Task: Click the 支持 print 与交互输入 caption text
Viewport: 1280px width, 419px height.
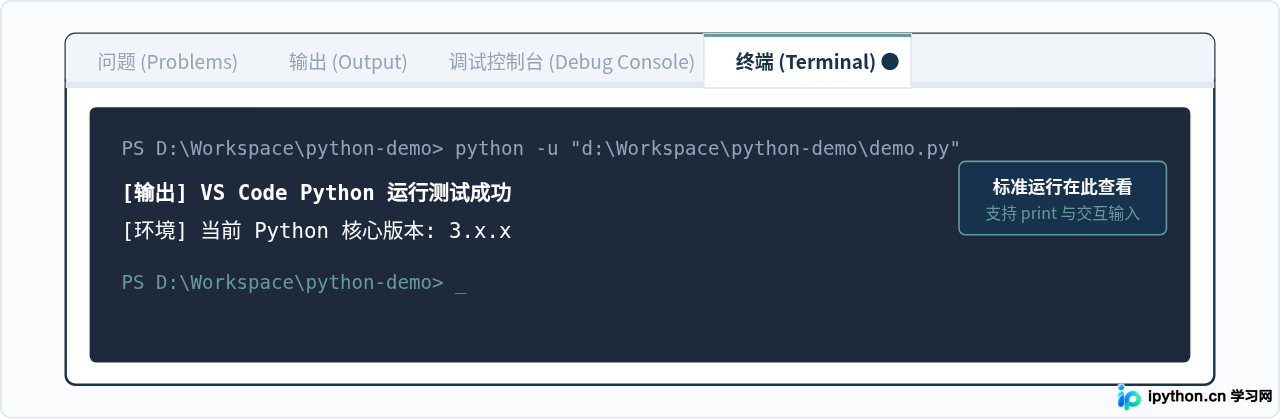Action: click(1062, 213)
